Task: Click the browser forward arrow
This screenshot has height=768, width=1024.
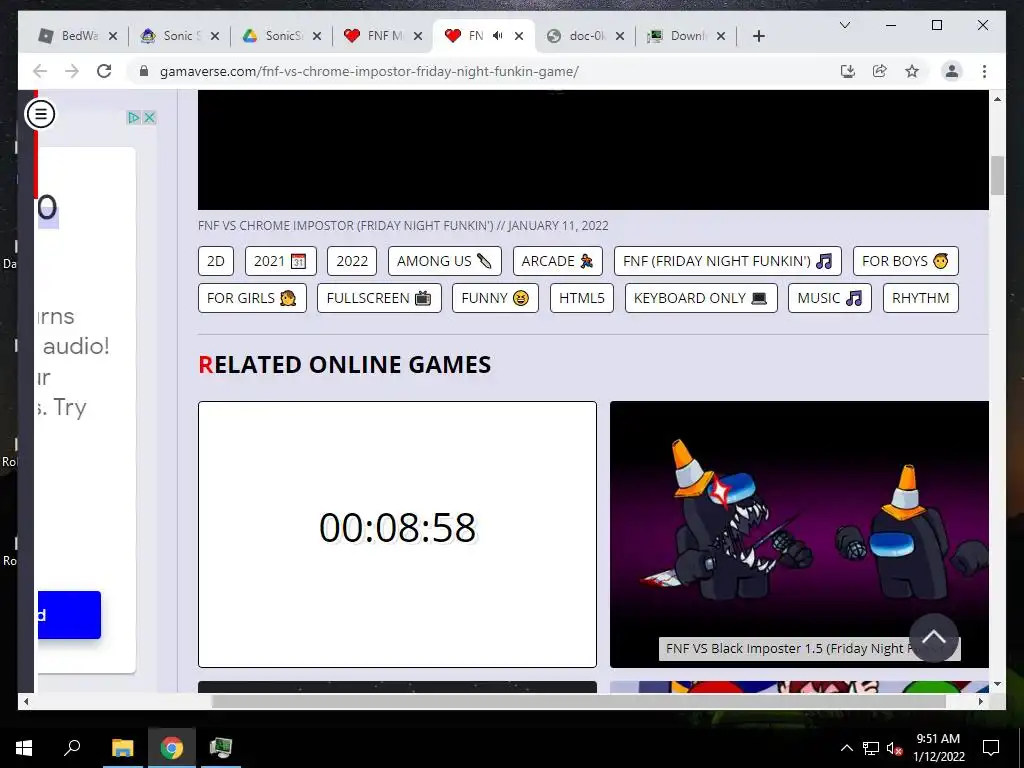Action: tap(72, 71)
